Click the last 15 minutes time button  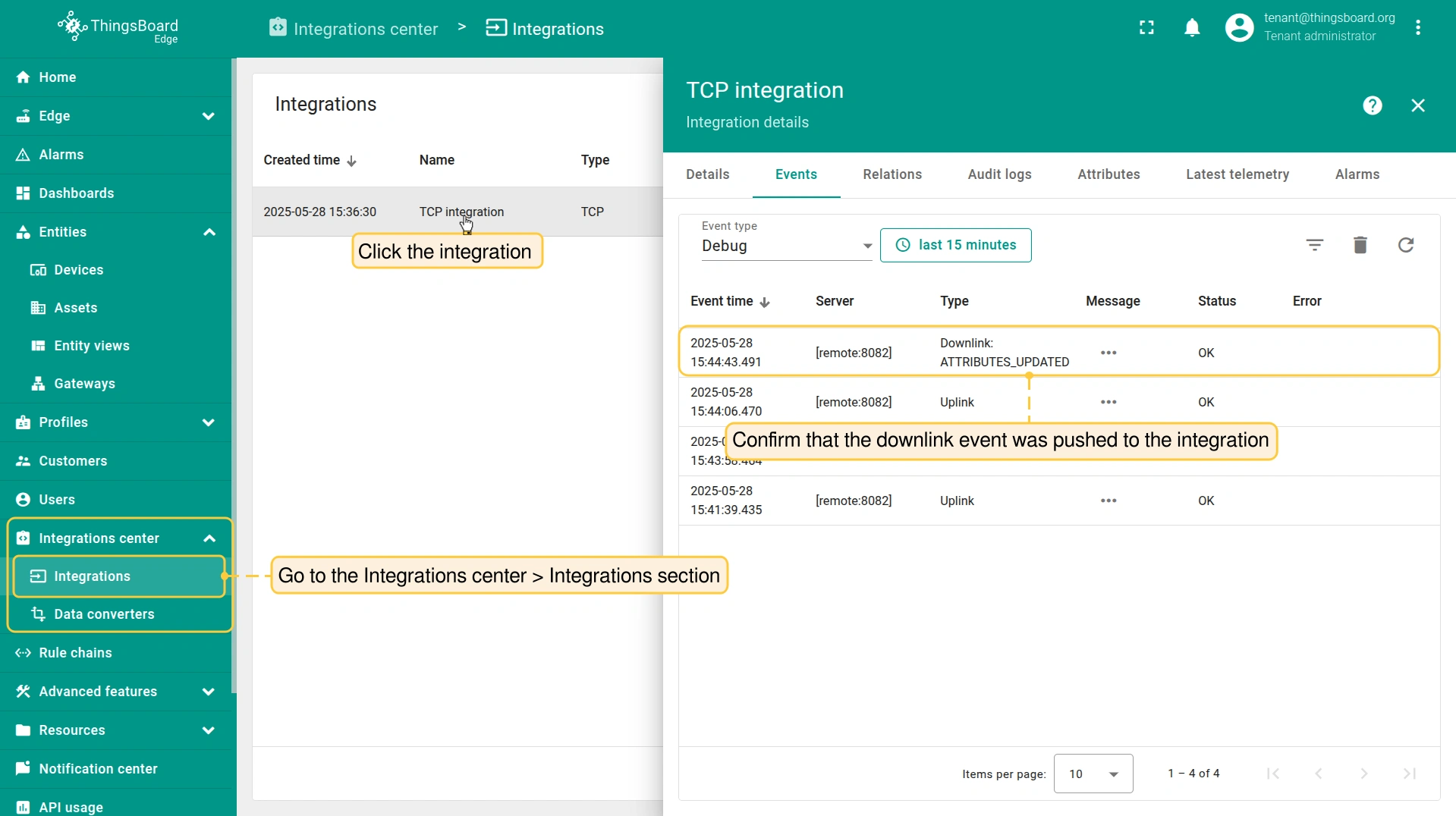tap(955, 245)
